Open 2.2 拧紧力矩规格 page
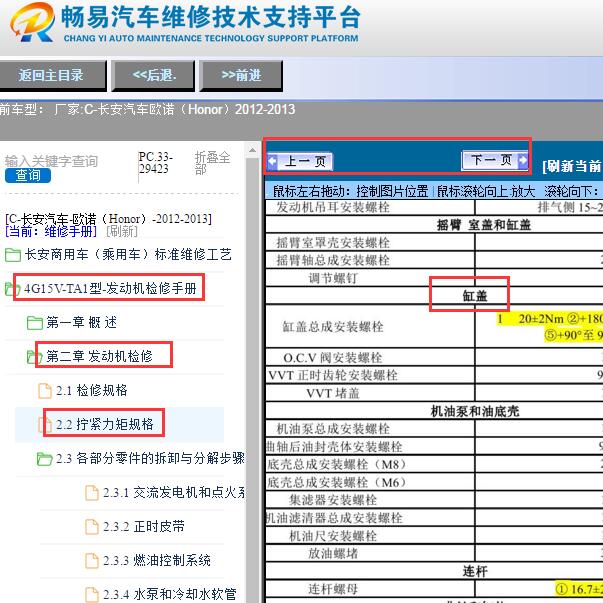The height and width of the screenshot is (603, 603). [105, 424]
